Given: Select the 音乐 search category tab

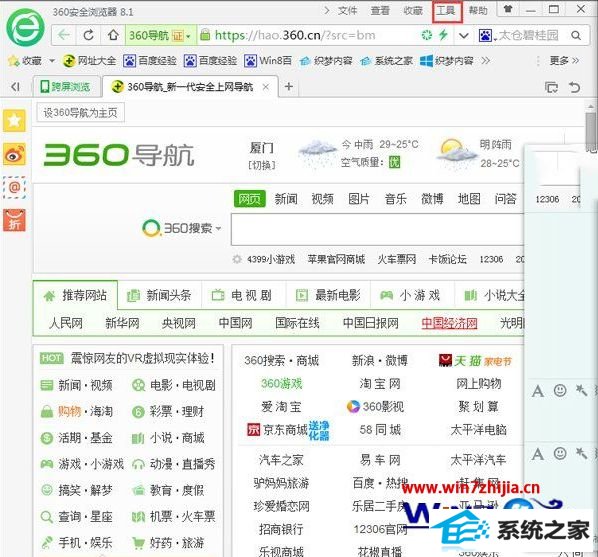Looking at the screenshot, I should pyautogui.click(x=396, y=199).
